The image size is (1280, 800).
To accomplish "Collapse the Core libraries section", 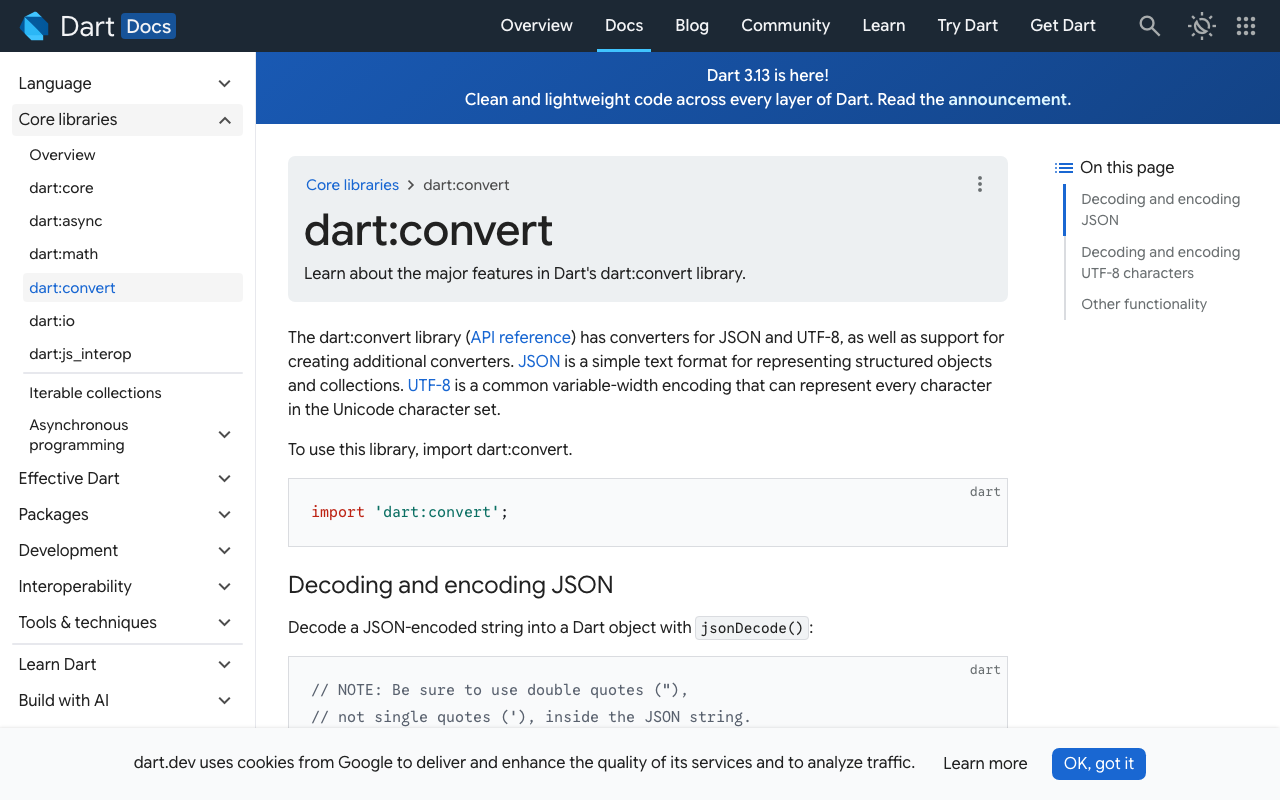I will coord(127,120).
